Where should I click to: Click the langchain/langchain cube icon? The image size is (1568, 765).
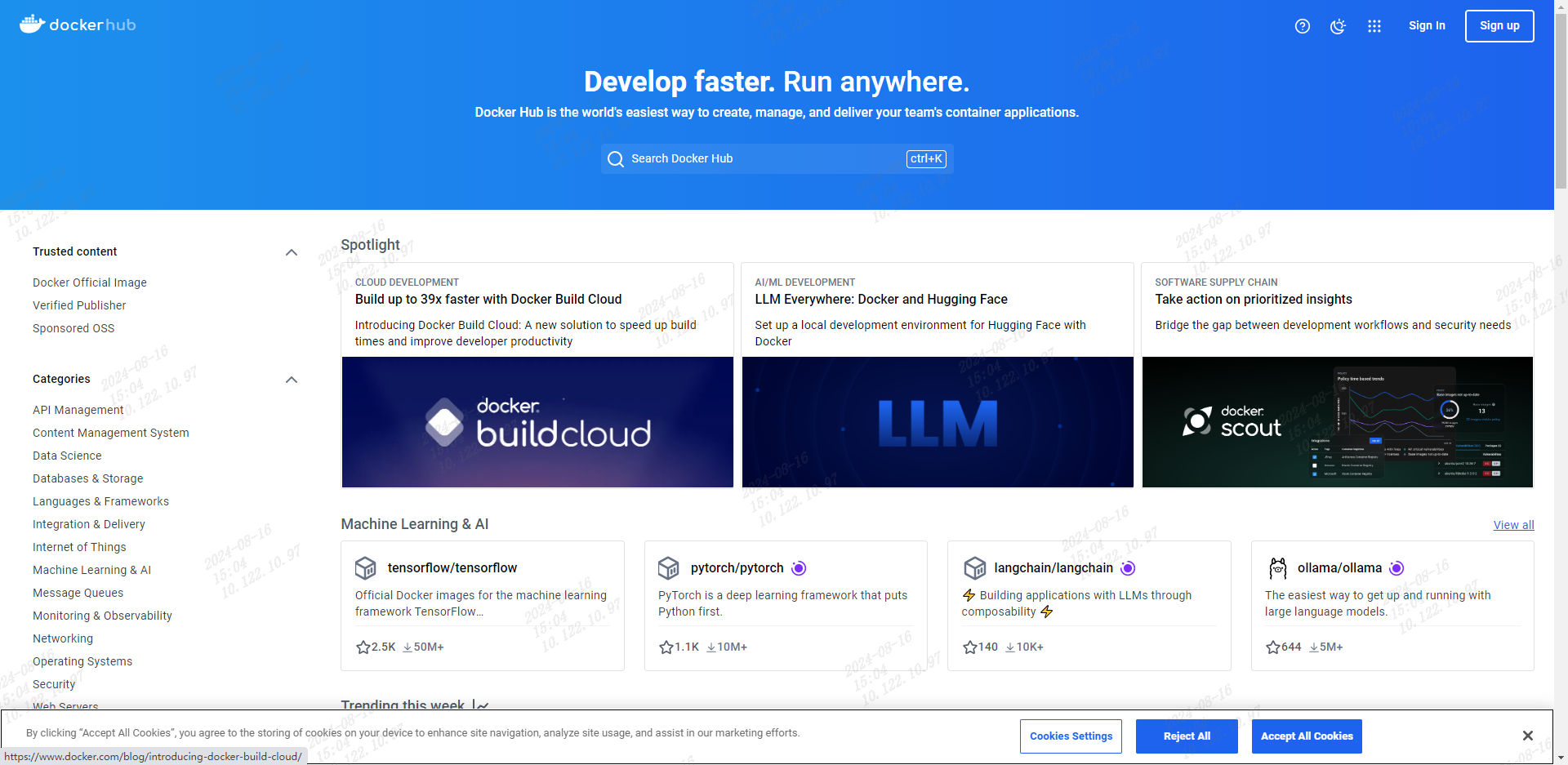(x=975, y=567)
